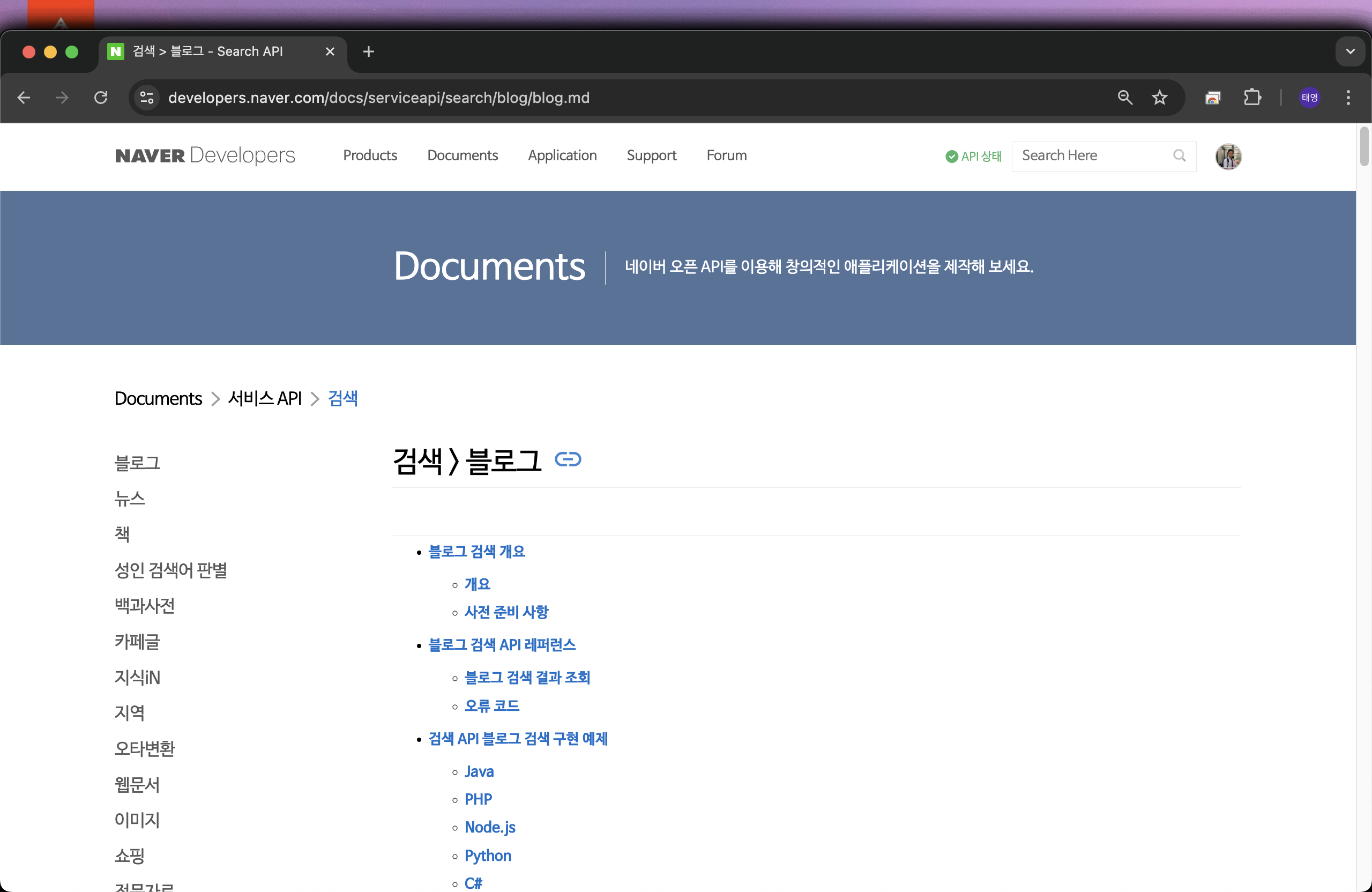This screenshot has width=1372, height=892.
Task: Expand the tab search dropdown
Action: tap(1350, 52)
